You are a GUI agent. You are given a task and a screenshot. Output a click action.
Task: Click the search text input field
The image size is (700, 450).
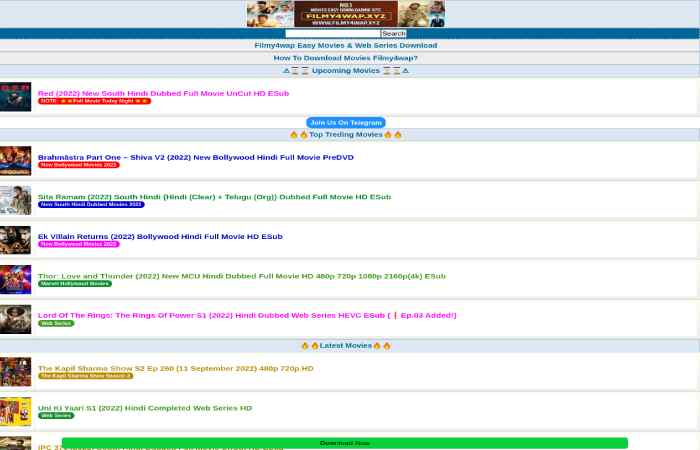pos(332,34)
